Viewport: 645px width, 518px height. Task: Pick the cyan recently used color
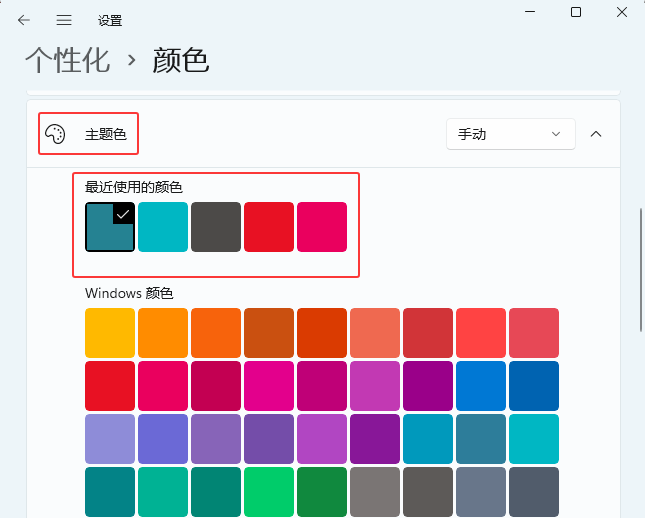coord(163,227)
